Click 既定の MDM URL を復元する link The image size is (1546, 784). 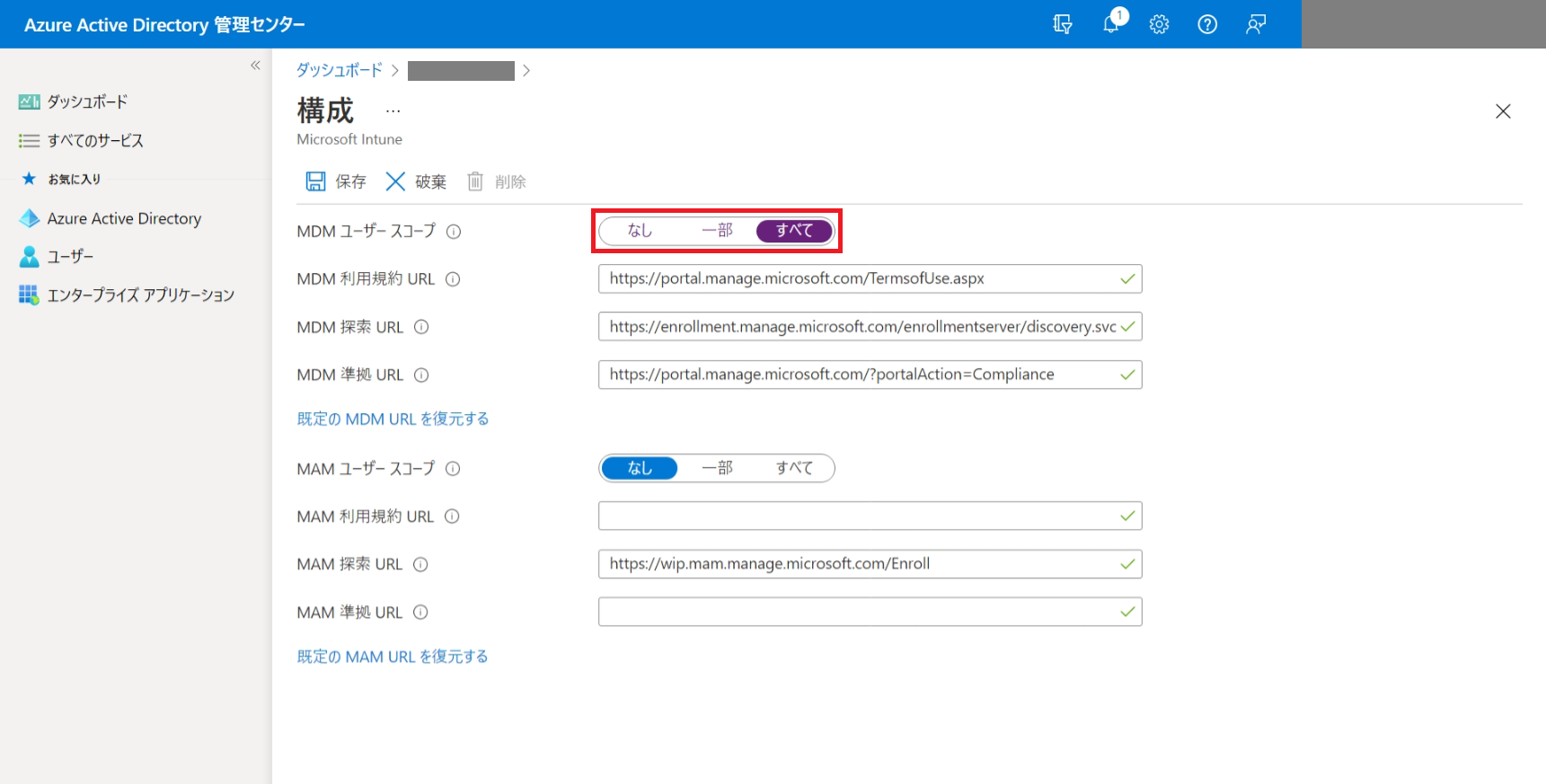click(x=393, y=418)
